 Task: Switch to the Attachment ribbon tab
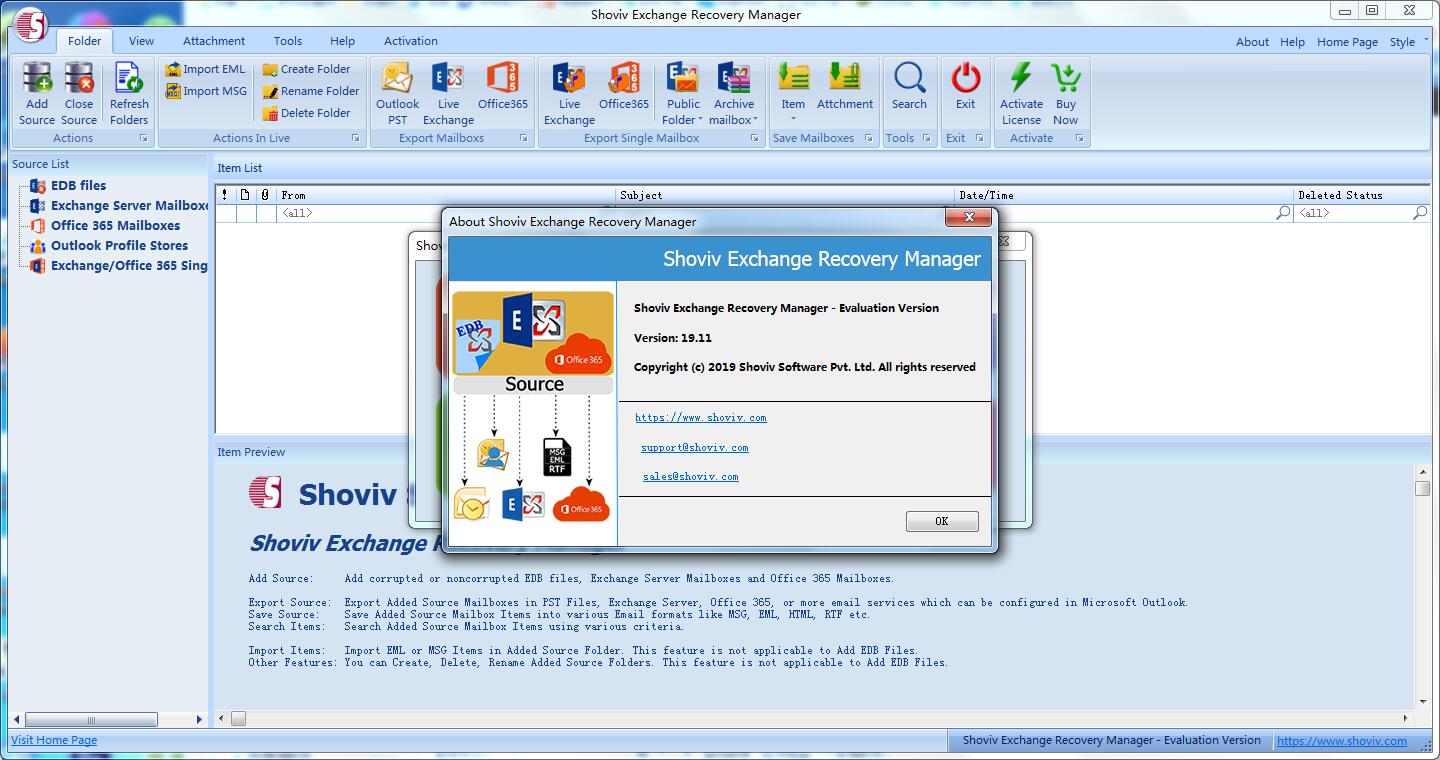coord(214,41)
